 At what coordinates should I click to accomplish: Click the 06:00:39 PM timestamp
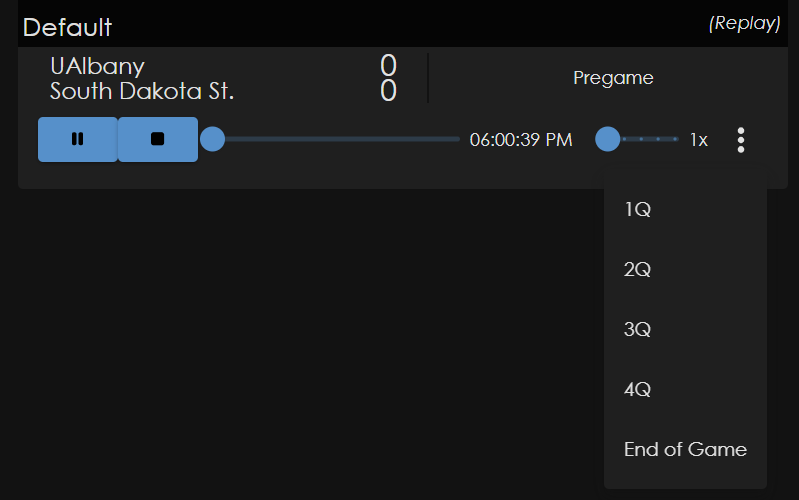[x=521, y=140]
